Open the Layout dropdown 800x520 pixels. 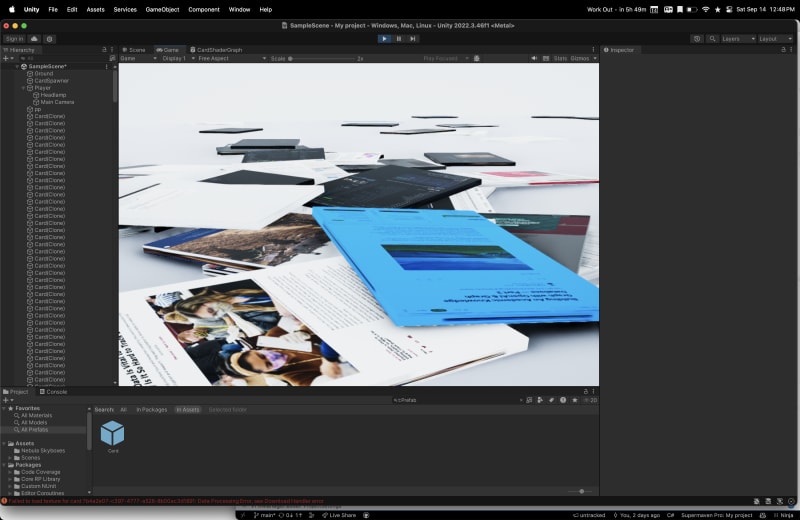[775, 39]
